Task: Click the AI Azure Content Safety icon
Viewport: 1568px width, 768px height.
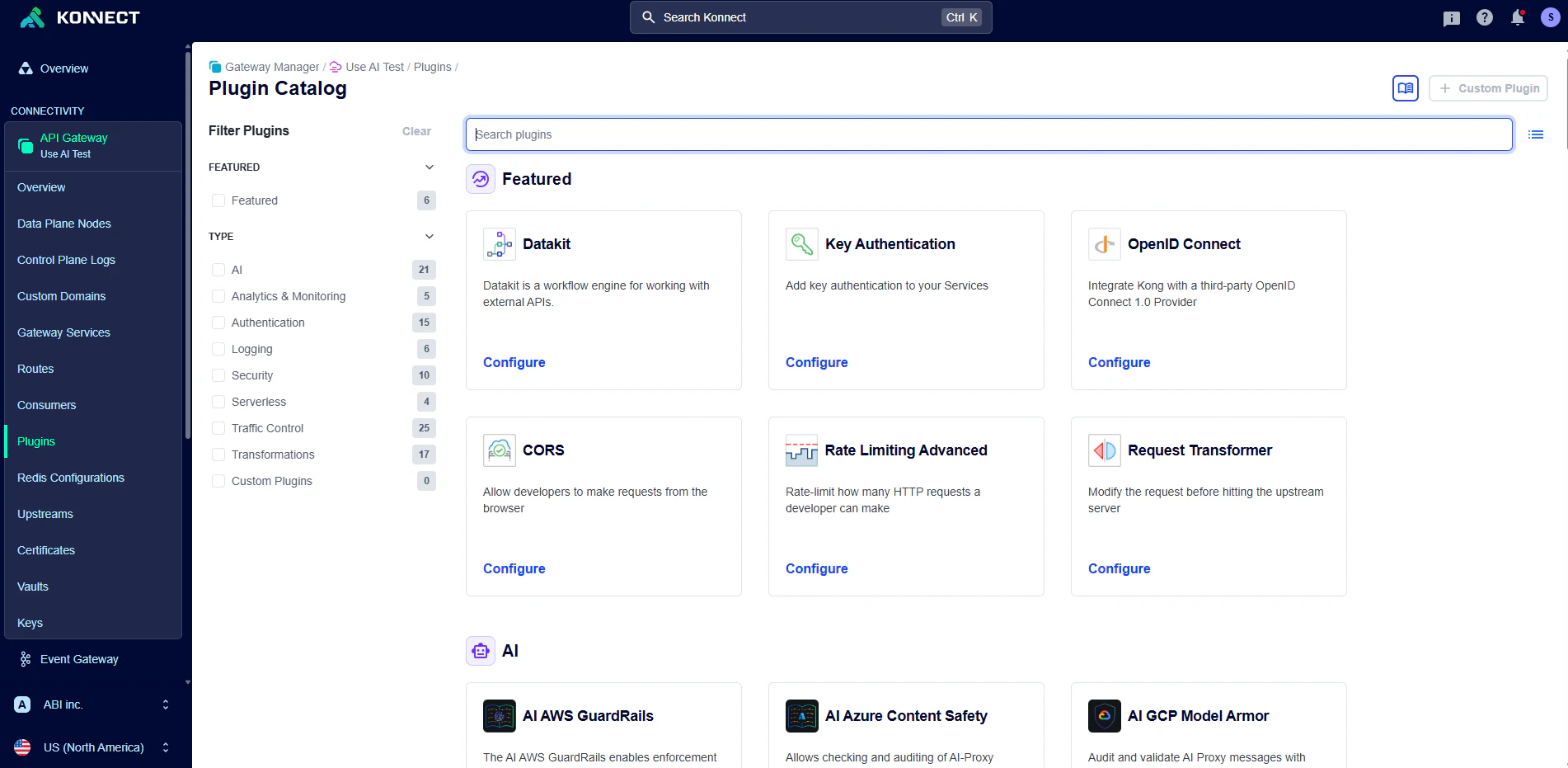Action: pos(802,716)
